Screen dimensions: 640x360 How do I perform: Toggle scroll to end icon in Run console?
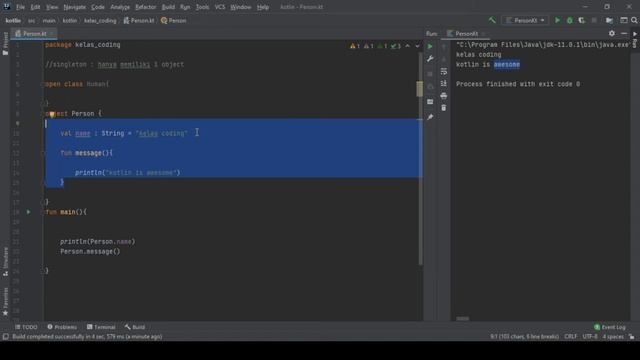tap(444, 83)
